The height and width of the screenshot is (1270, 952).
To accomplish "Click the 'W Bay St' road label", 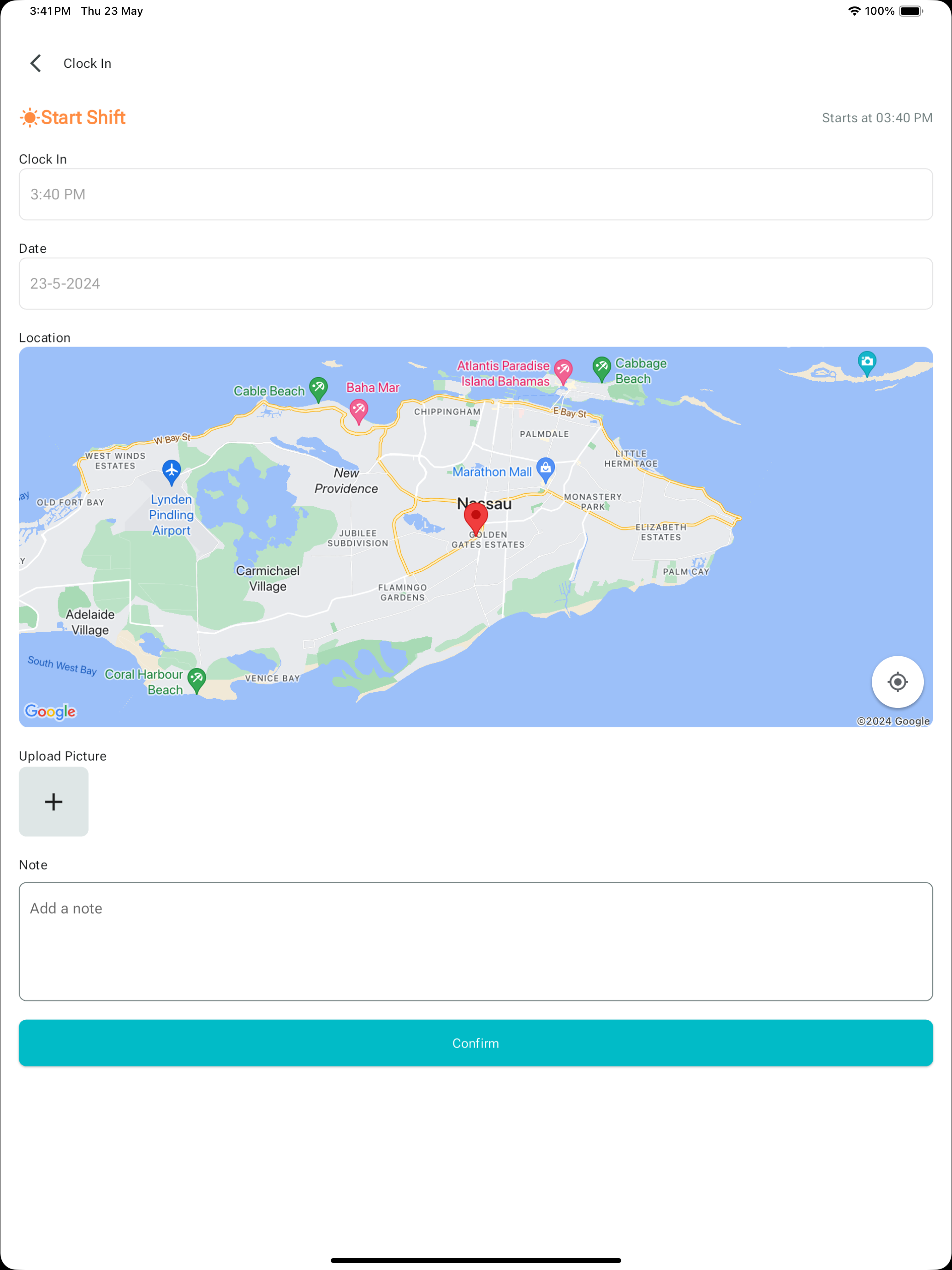I will click(172, 439).
